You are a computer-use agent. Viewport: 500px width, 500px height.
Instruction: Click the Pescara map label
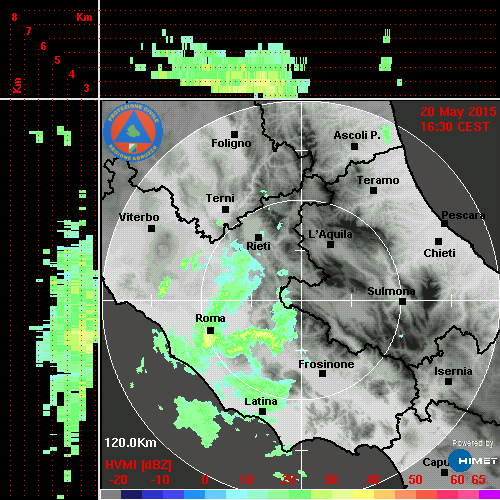tap(463, 215)
